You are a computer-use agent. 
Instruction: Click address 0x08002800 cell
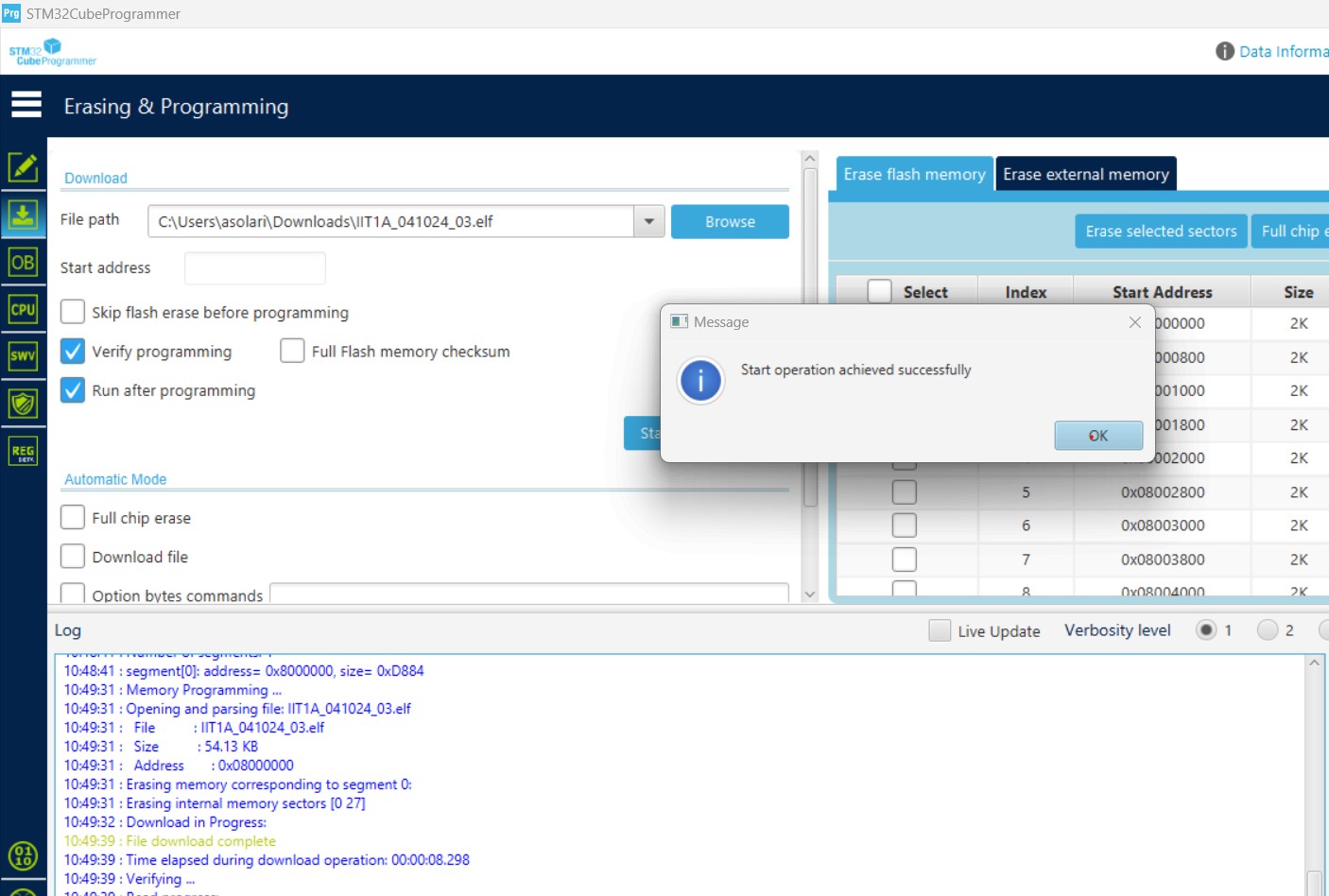[1163, 491]
